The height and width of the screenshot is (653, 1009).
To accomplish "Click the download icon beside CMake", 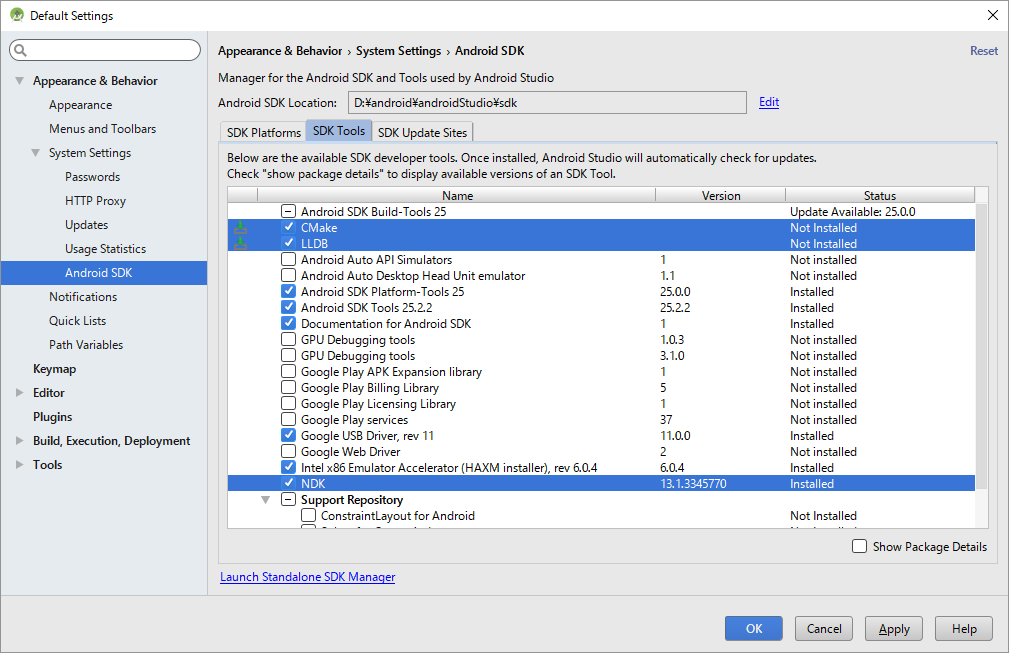I will coord(240,227).
